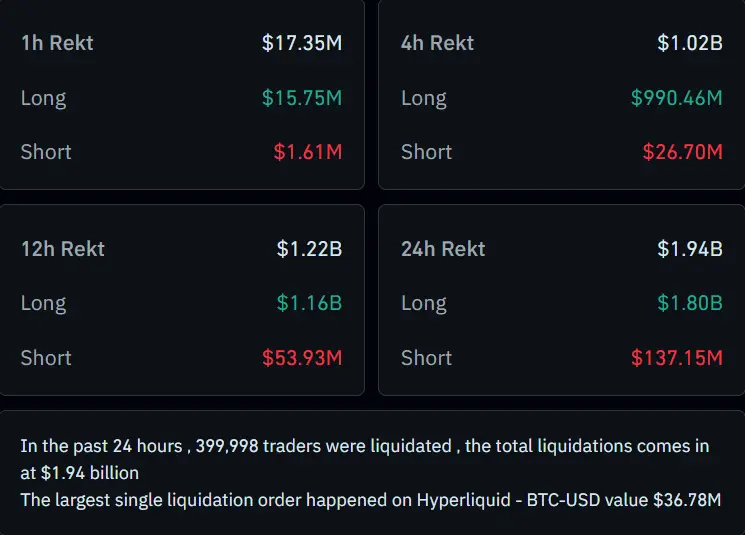Click the 4h total value $1.02B
745x535 pixels.
pyautogui.click(x=689, y=43)
